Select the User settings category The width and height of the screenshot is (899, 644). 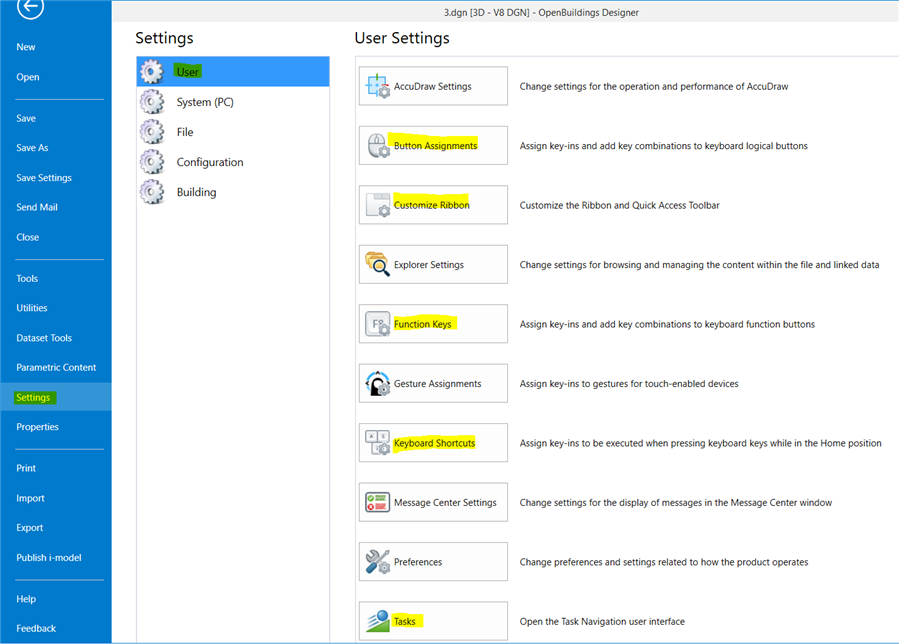pos(233,72)
